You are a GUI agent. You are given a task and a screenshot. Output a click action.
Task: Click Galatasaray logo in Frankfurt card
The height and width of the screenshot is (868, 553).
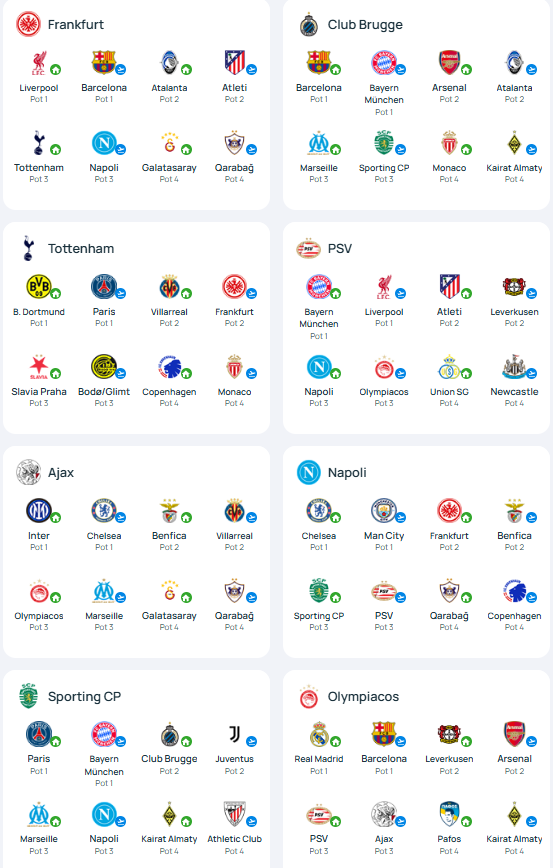click(169, 143)
